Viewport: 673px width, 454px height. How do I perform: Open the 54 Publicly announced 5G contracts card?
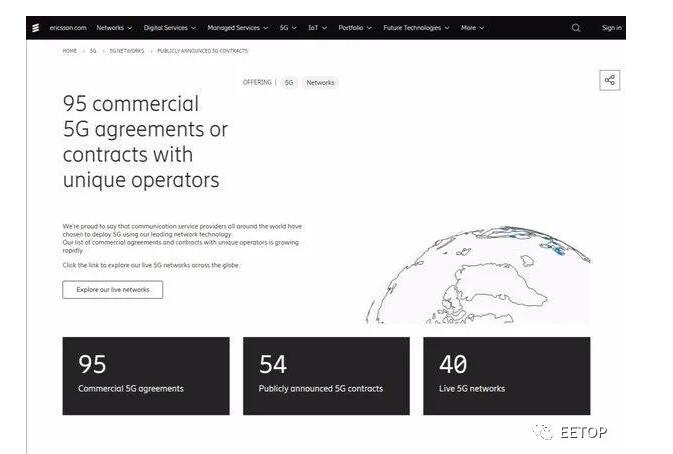(326, 375)
